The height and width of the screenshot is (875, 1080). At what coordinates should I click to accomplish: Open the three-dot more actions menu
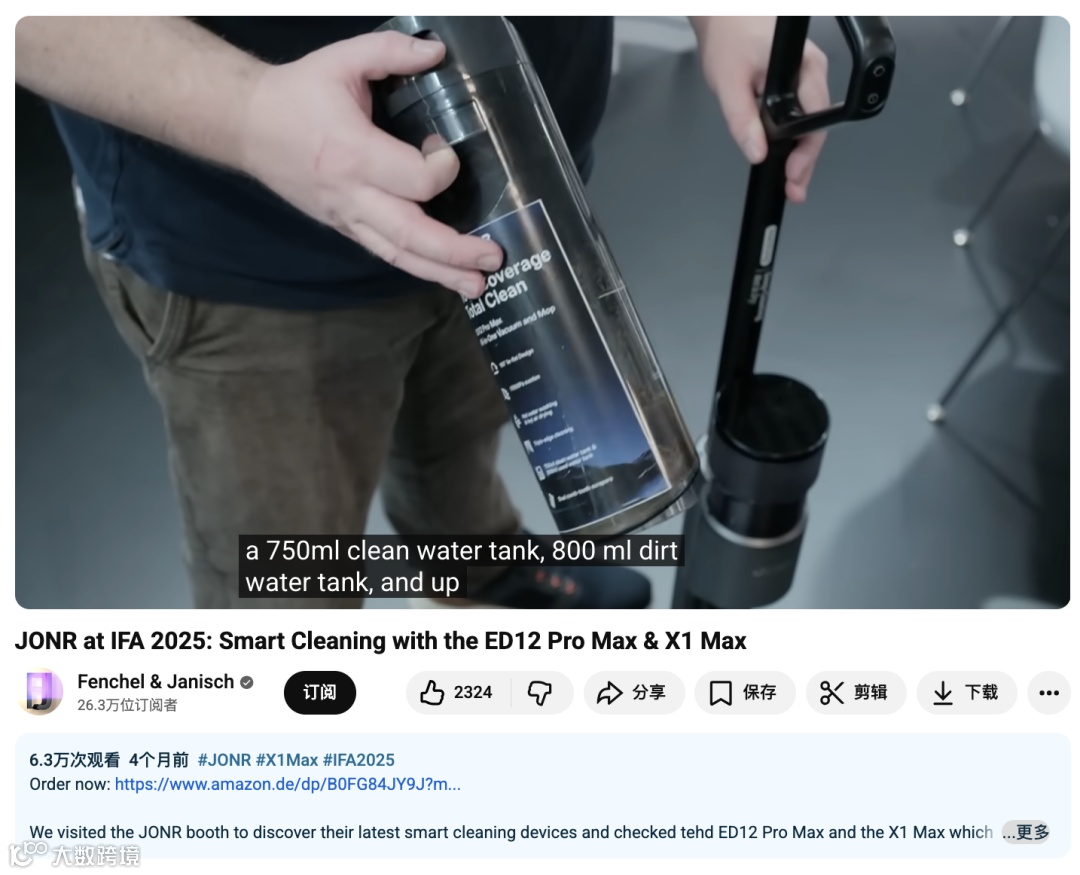pos(1048,692)
